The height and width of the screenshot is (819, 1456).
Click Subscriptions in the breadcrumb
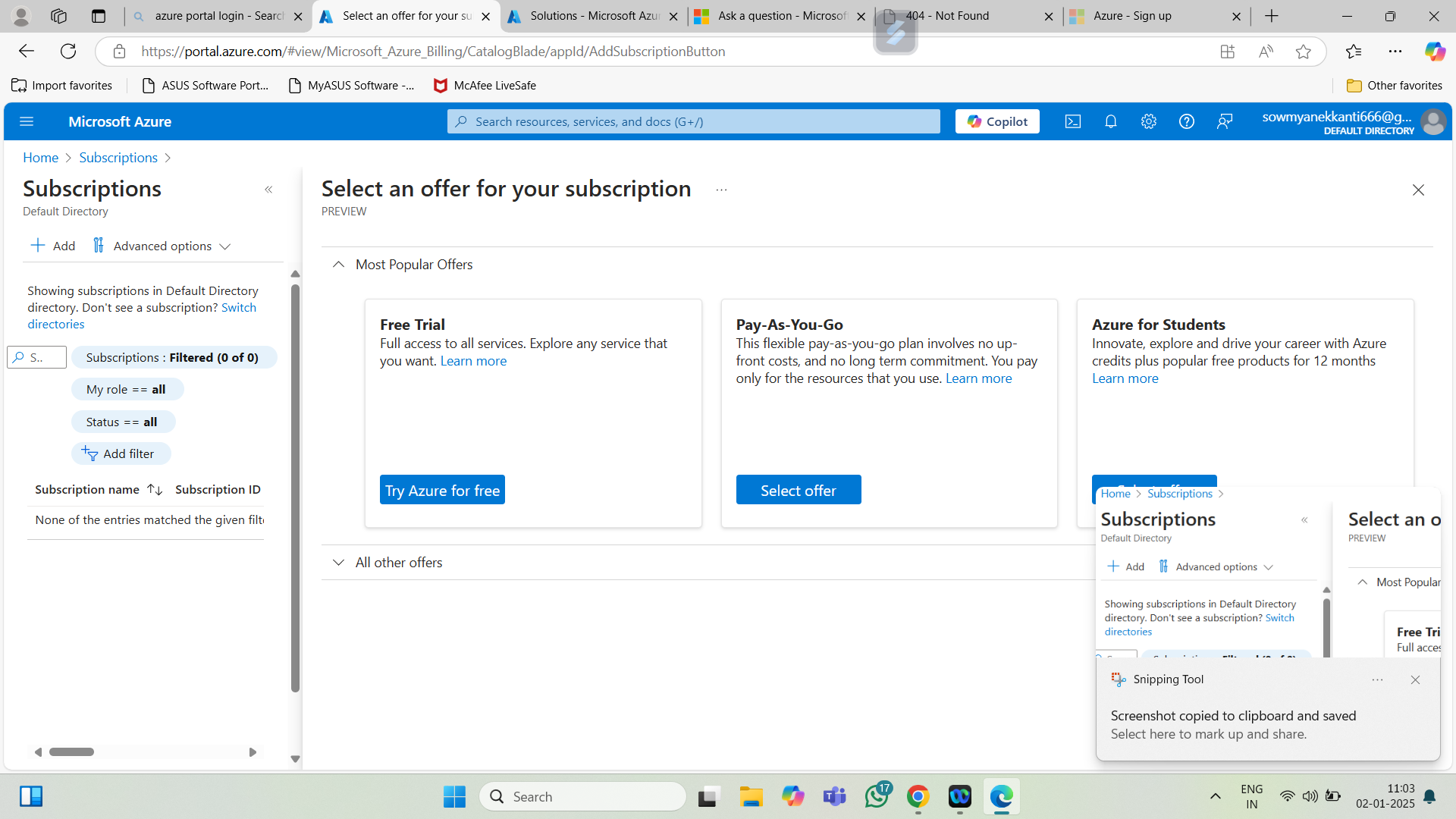118,158
